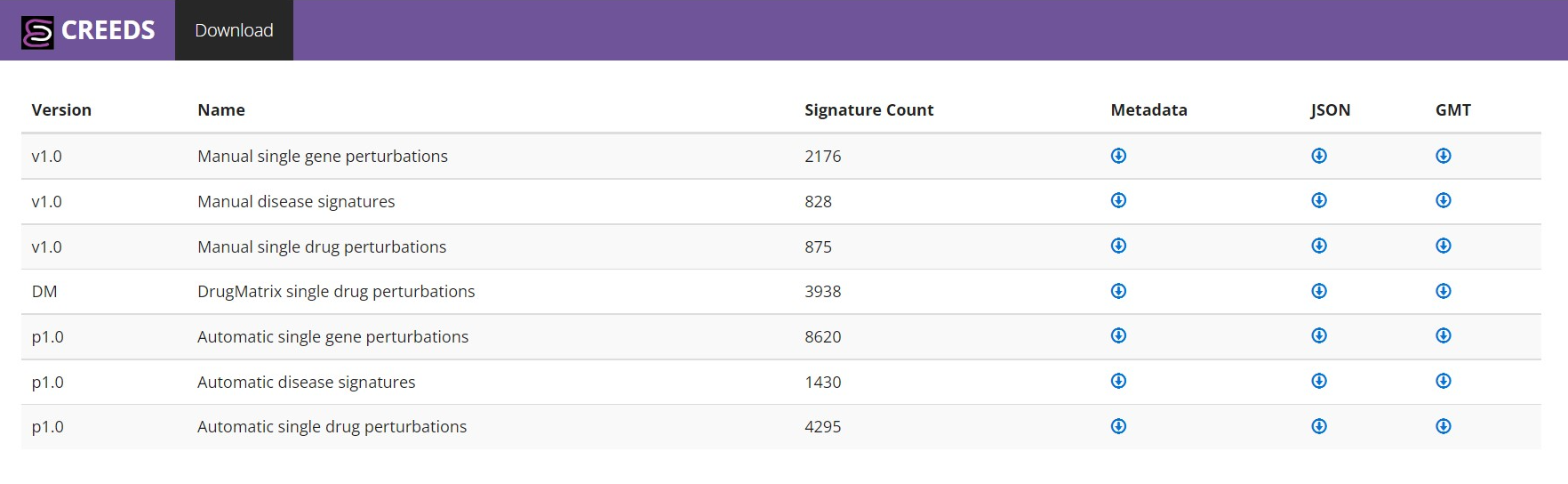Download GMT for Manual single drug perturbations

[1444, 246]
